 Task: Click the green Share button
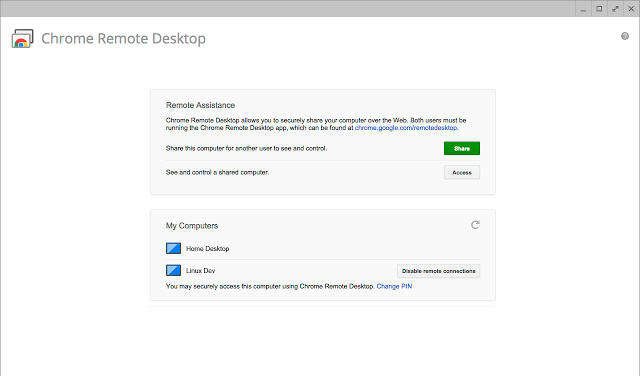pyautogui.click(x=462, y=148)
